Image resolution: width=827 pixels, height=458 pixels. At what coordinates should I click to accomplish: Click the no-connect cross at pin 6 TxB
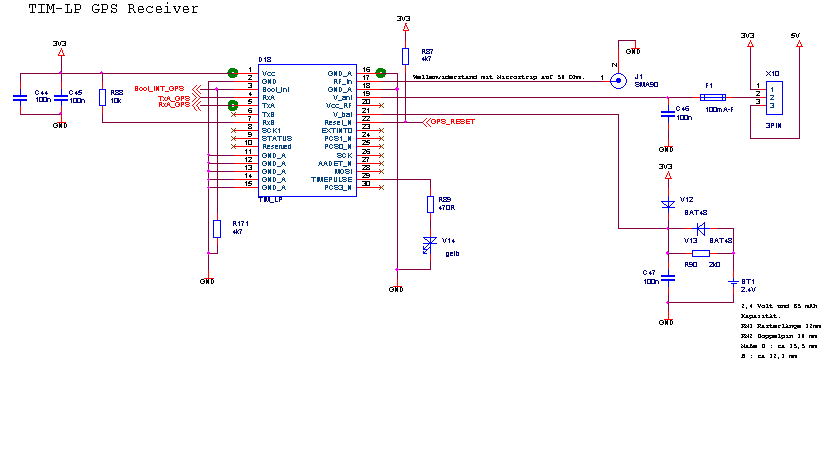tap(234, 114)
